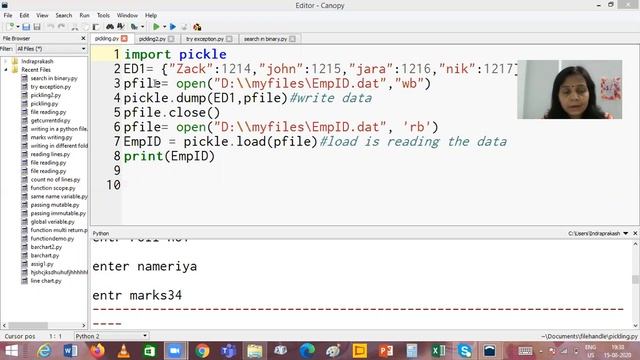Open Microsoft Word from taskbar
Viewport: 640px width, 360px height.
tap(70, 351)
